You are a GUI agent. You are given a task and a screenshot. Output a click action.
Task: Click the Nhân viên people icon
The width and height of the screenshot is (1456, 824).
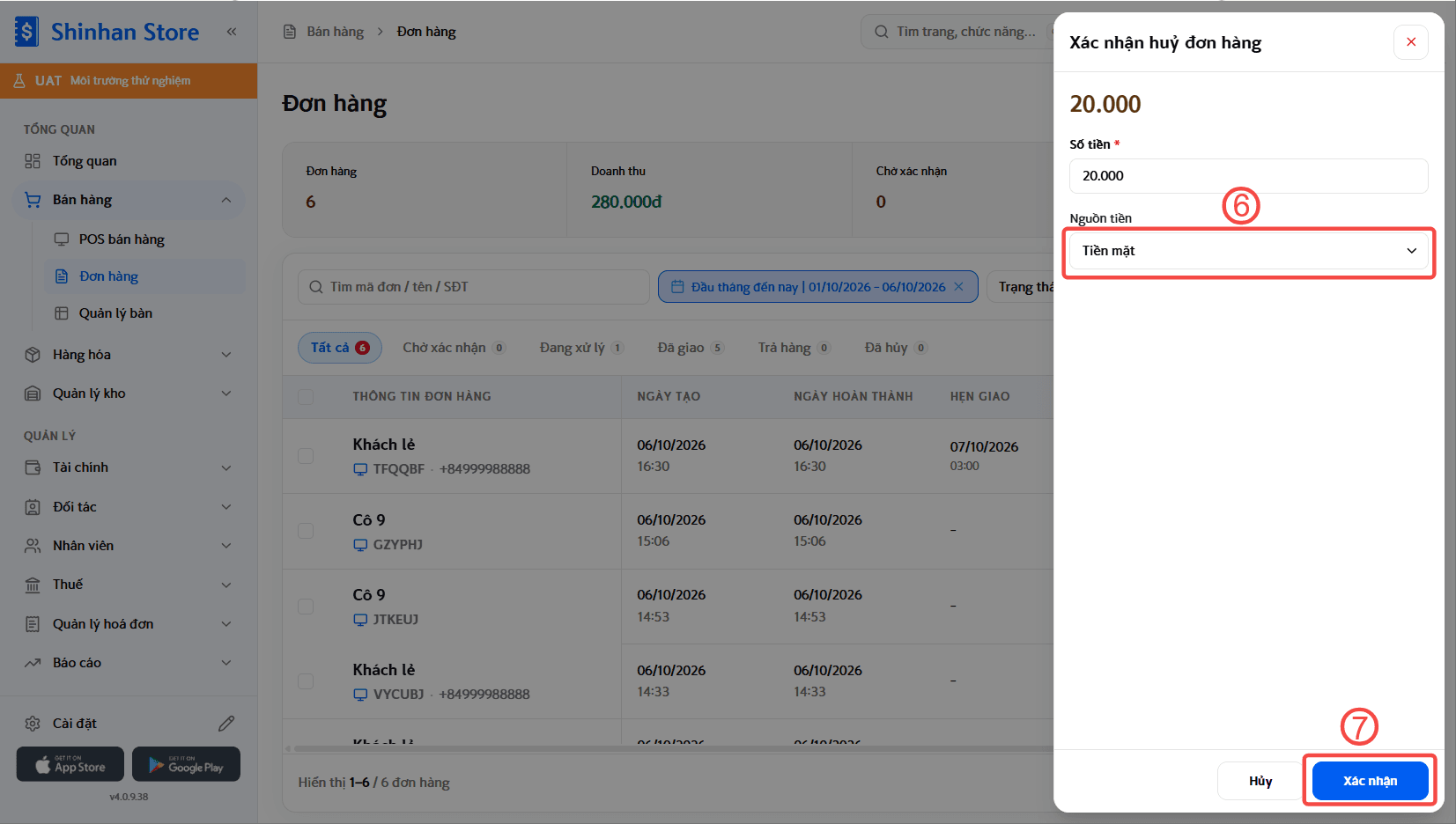click(x=33, y=546)
